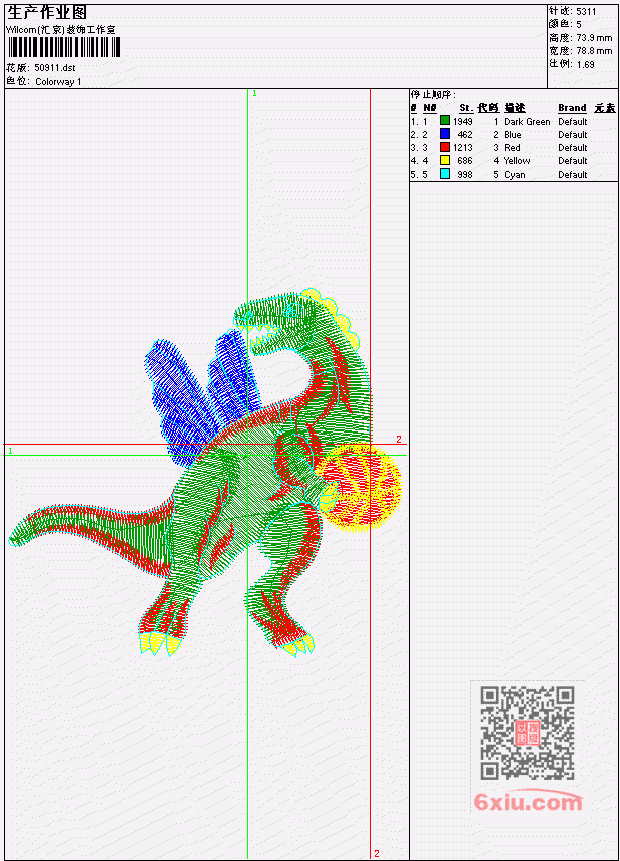Click the file name '50911.dst'

pos(54,68)
